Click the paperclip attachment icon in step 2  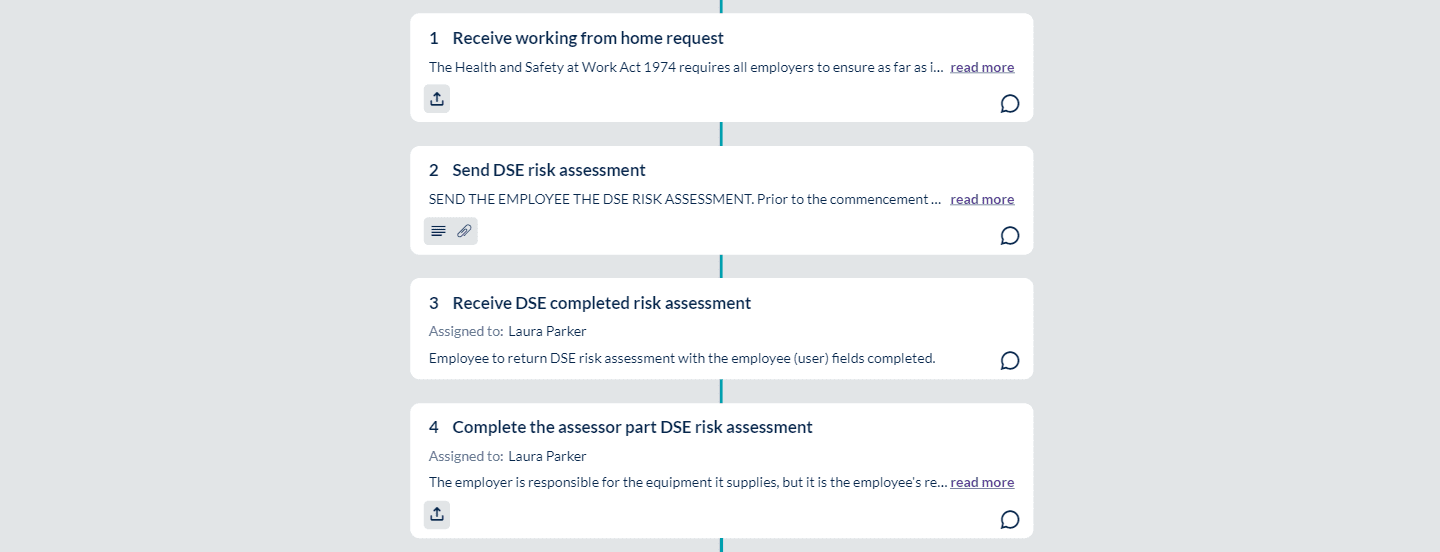click(464, 231)
